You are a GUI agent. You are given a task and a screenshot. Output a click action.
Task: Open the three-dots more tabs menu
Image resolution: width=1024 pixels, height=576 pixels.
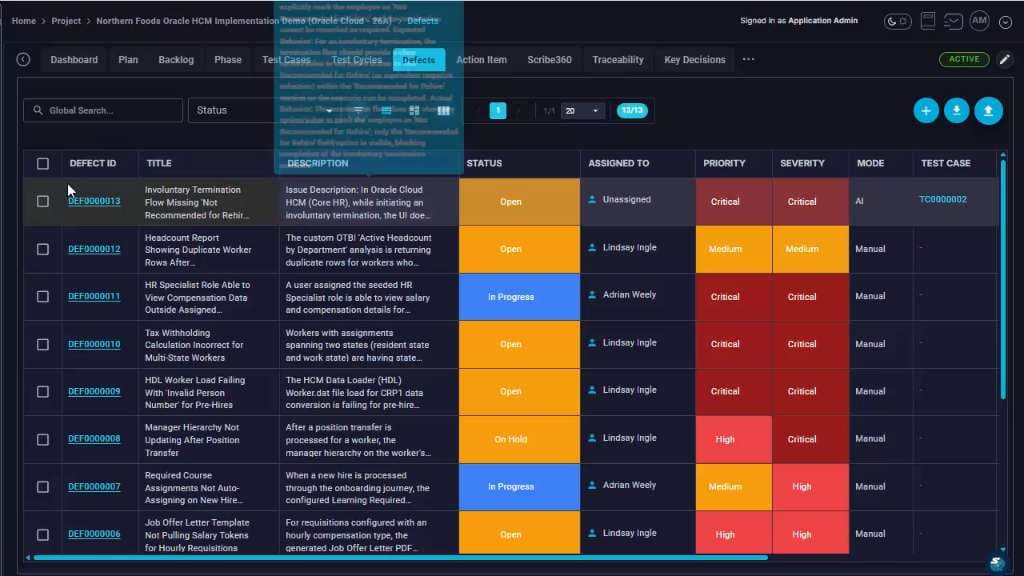(x=748, y=59)
